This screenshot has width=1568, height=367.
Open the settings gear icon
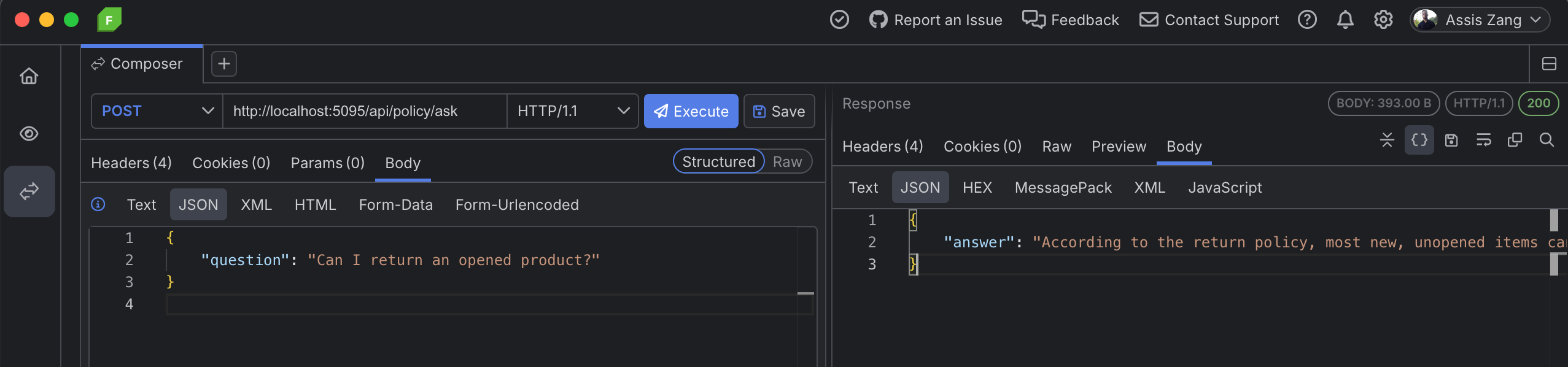point(1383,20)
